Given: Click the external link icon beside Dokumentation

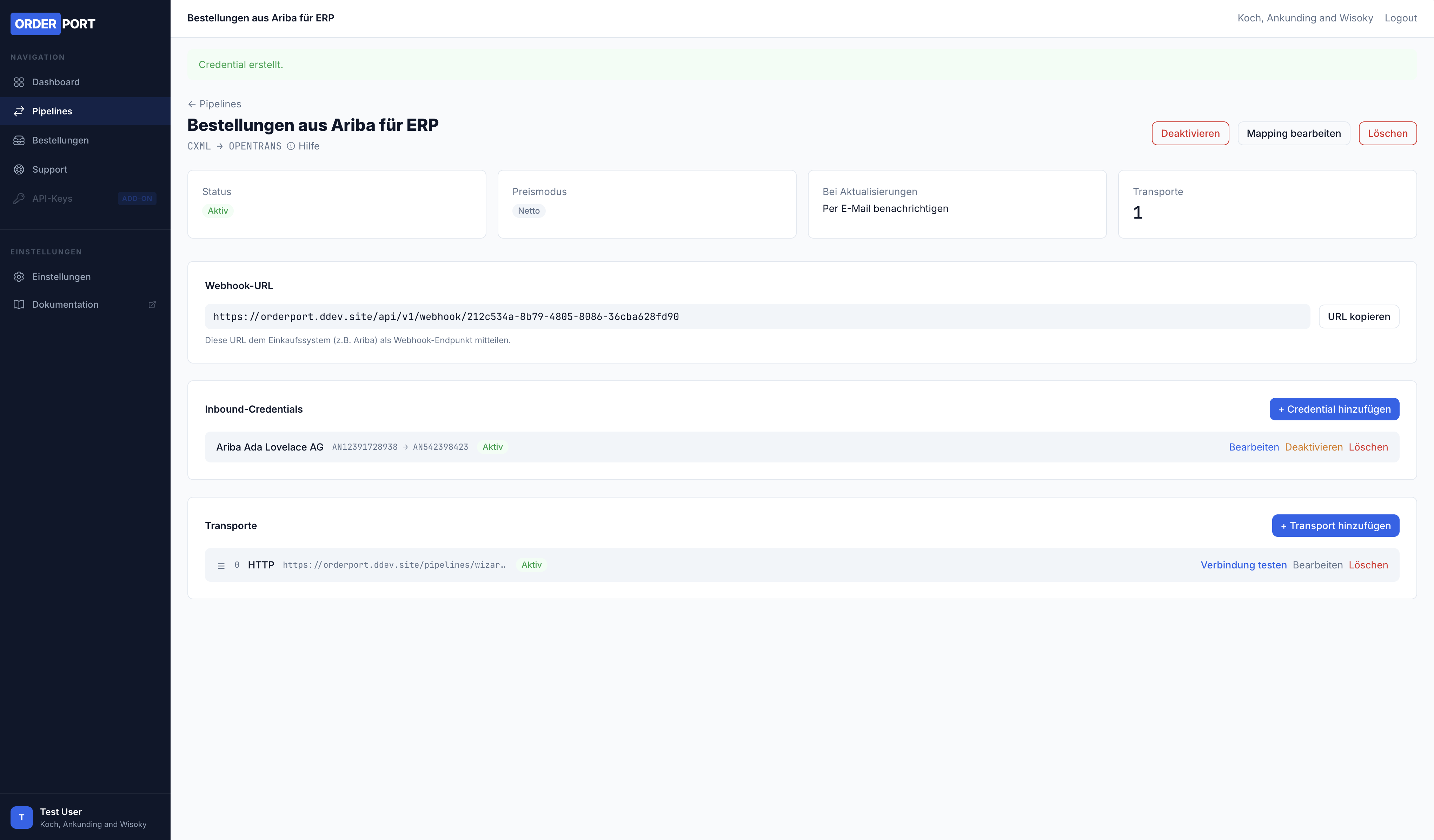Looking at the screenshot, I should pos(152,305).
